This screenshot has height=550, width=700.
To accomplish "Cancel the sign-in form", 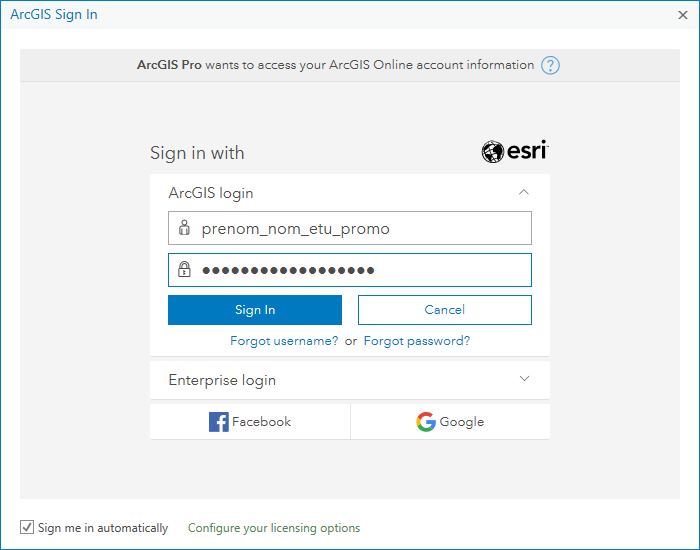I will coord(445,310).
